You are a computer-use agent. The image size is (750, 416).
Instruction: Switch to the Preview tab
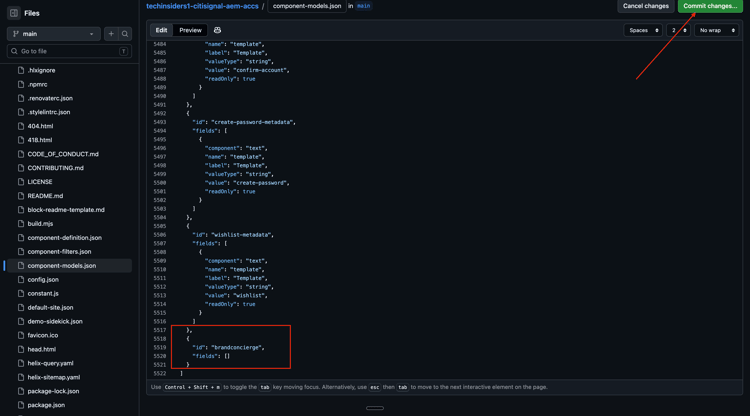190,30
